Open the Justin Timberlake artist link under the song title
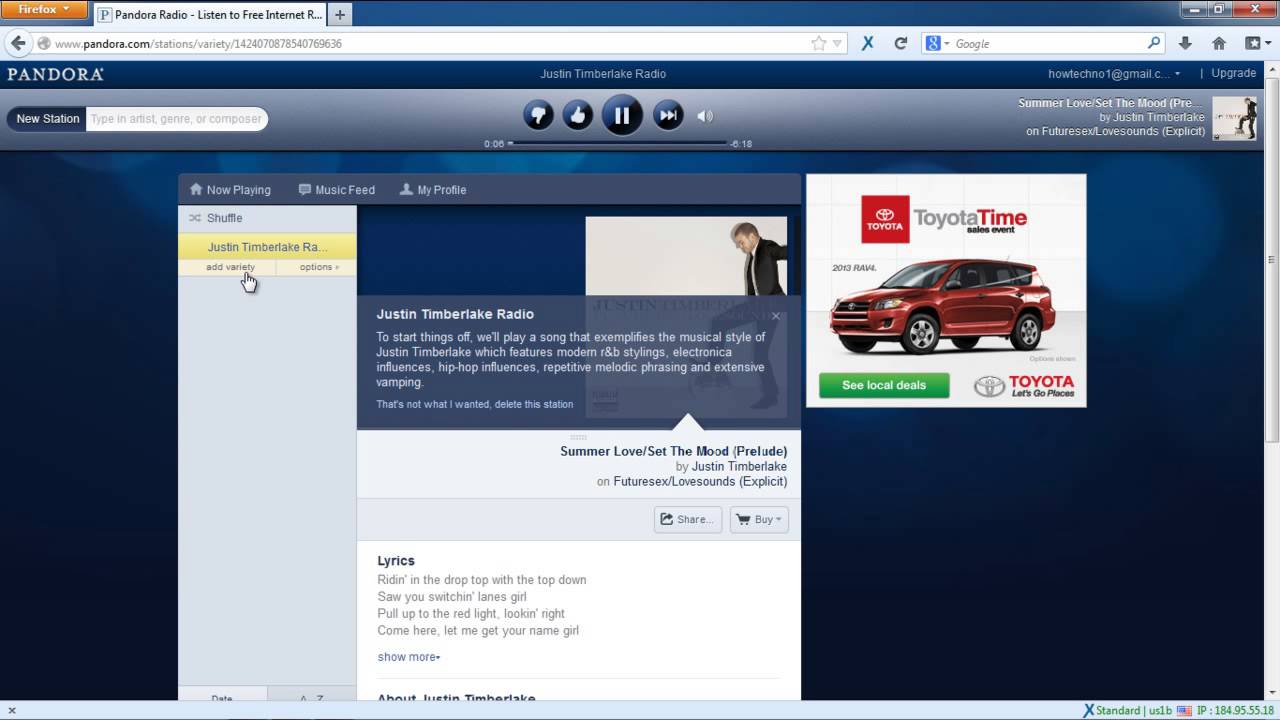Viewport: 1280px width, 720px height. (x=739, y=466)
